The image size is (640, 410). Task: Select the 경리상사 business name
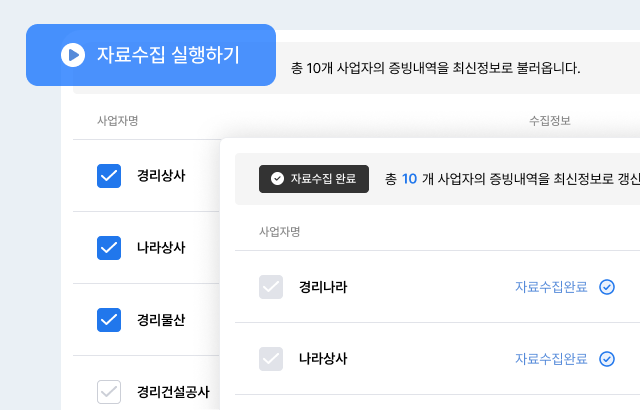[x=161, y=176]
